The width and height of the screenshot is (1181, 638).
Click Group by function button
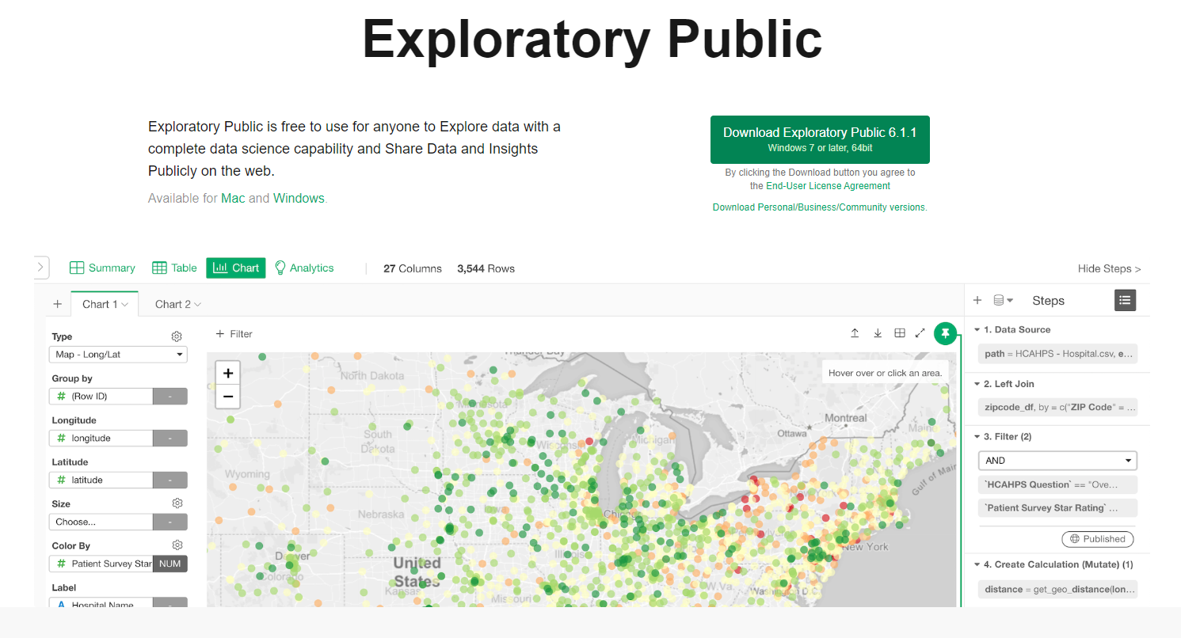point(170,396)
